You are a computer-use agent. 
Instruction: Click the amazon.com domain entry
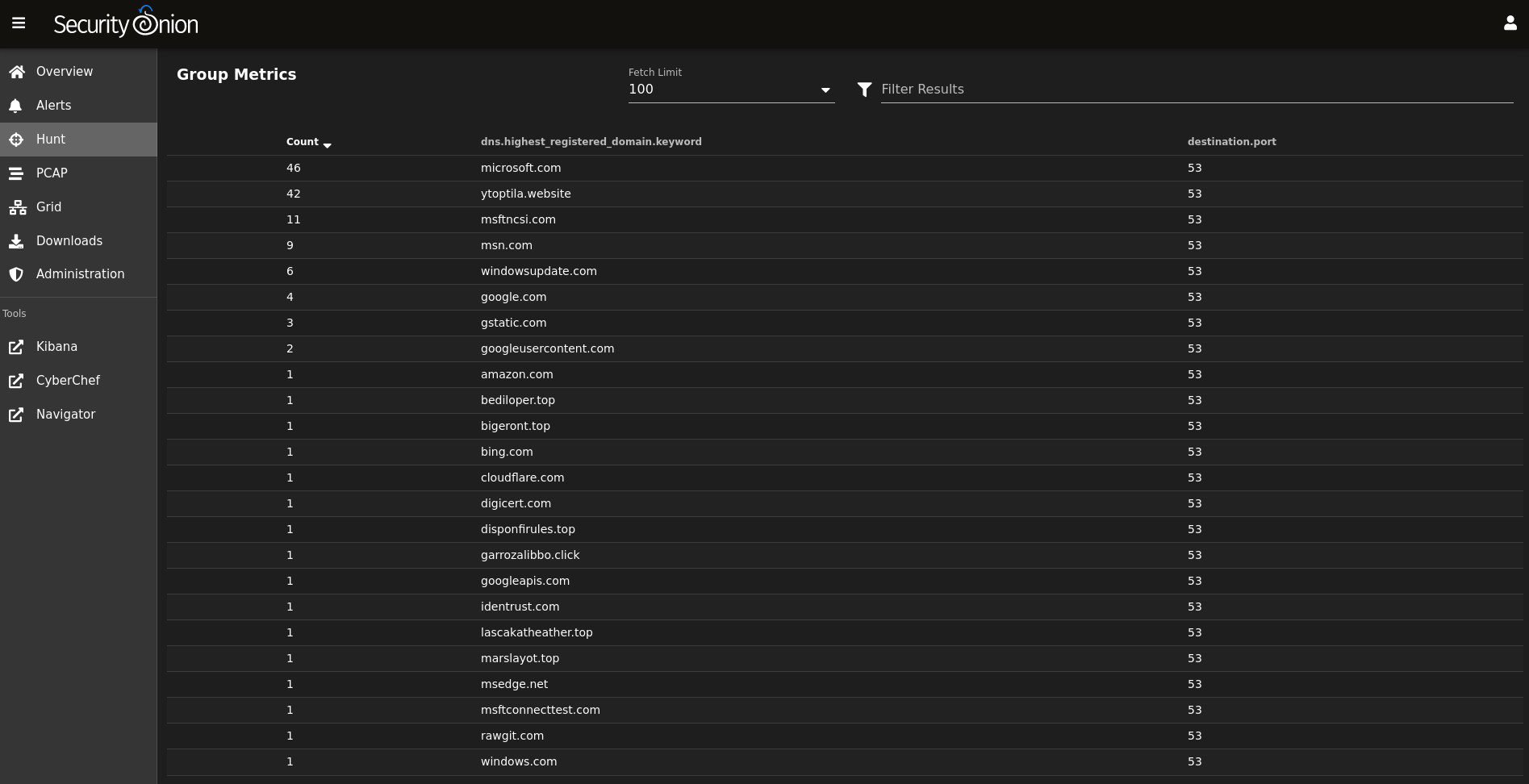click(516, 374)
